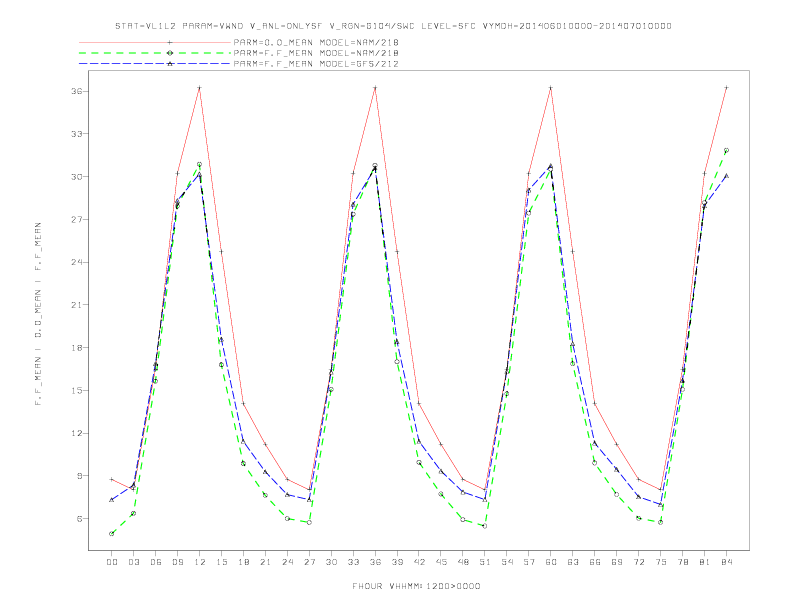Click the x-axis title FHOUR VHHMM:1200>0000
792x612 pixels.
click(x=416, y=586)
